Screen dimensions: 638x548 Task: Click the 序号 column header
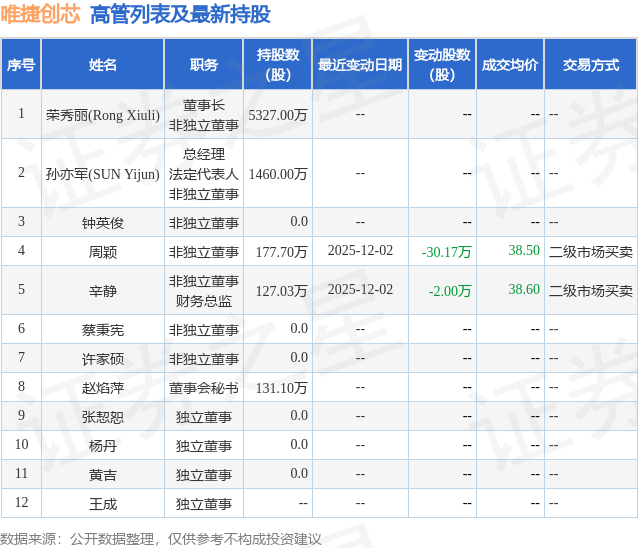21,64
